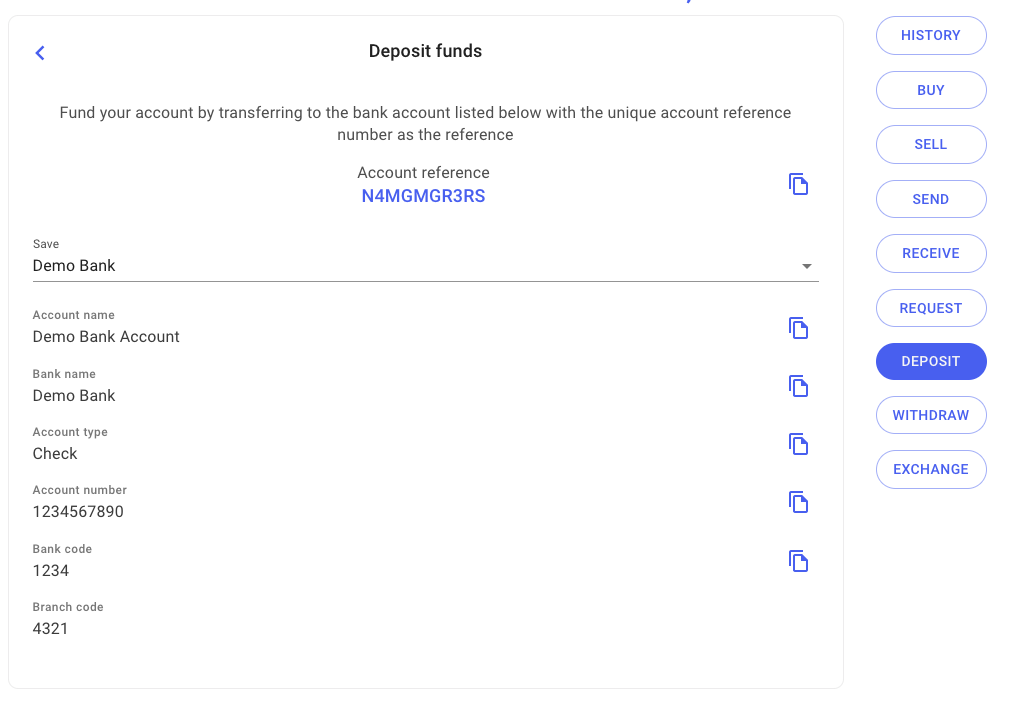Open the History section
This screenshot has height=711, width=1018.
(x=930, y=35)
